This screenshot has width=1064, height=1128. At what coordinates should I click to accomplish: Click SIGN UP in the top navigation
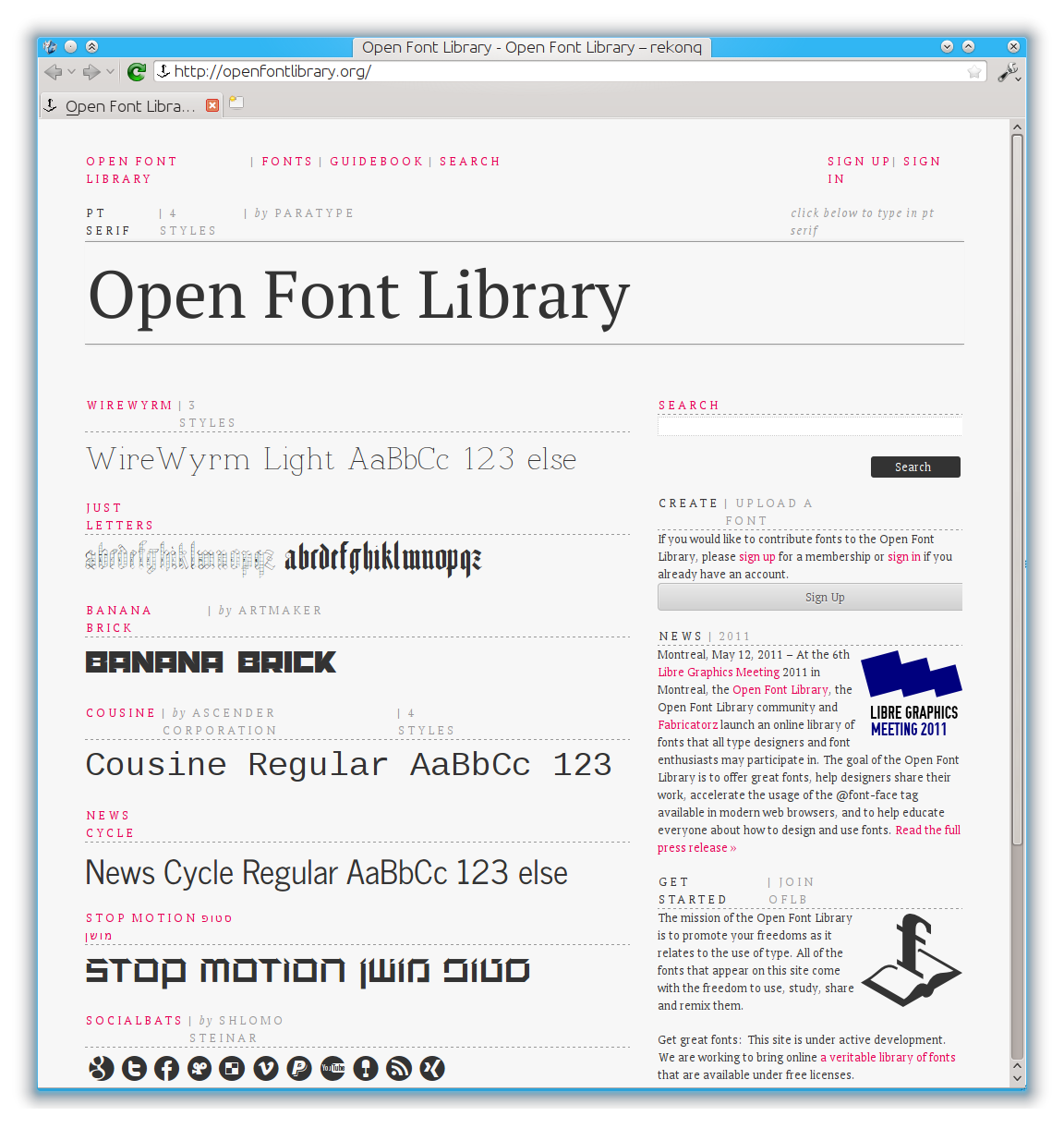click(x=858, y=162)
